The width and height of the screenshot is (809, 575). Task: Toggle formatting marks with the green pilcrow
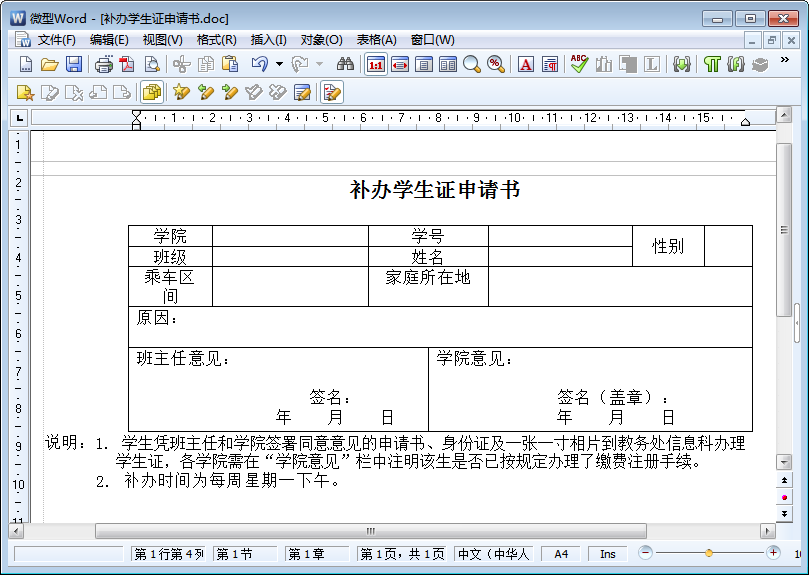(x=711, y=65)
